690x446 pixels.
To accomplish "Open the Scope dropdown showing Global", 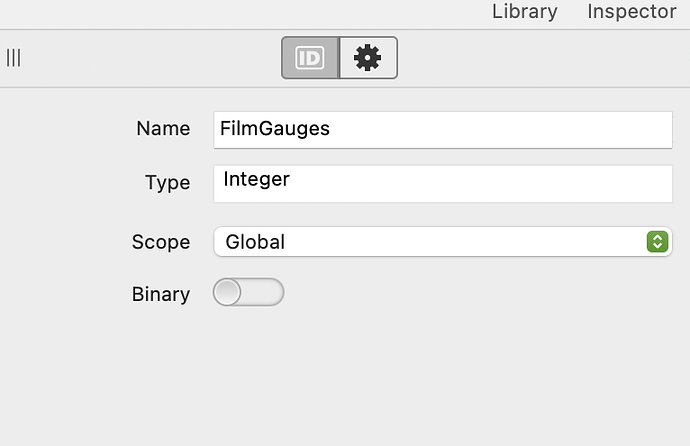I will [x=443, y=241].
